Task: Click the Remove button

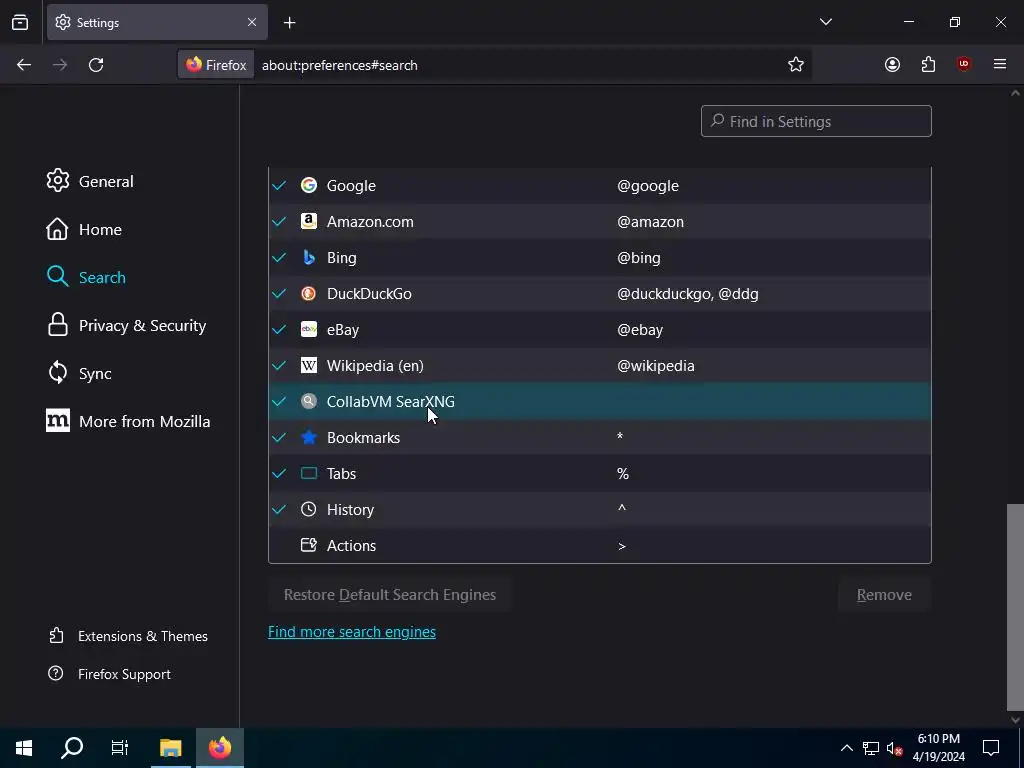Action: coord(884,594)
